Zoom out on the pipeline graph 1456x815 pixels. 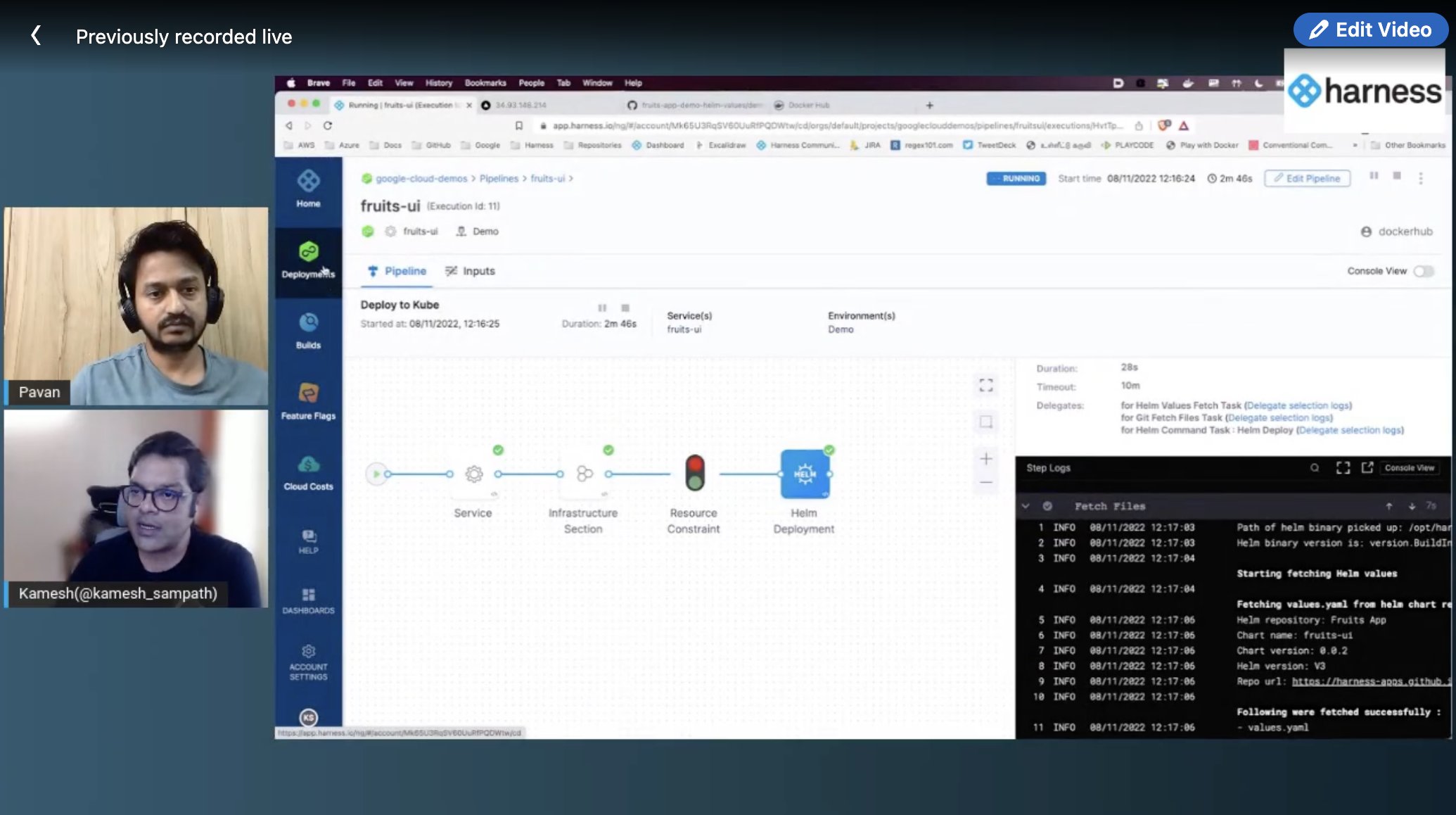click(x=986, y=483)
